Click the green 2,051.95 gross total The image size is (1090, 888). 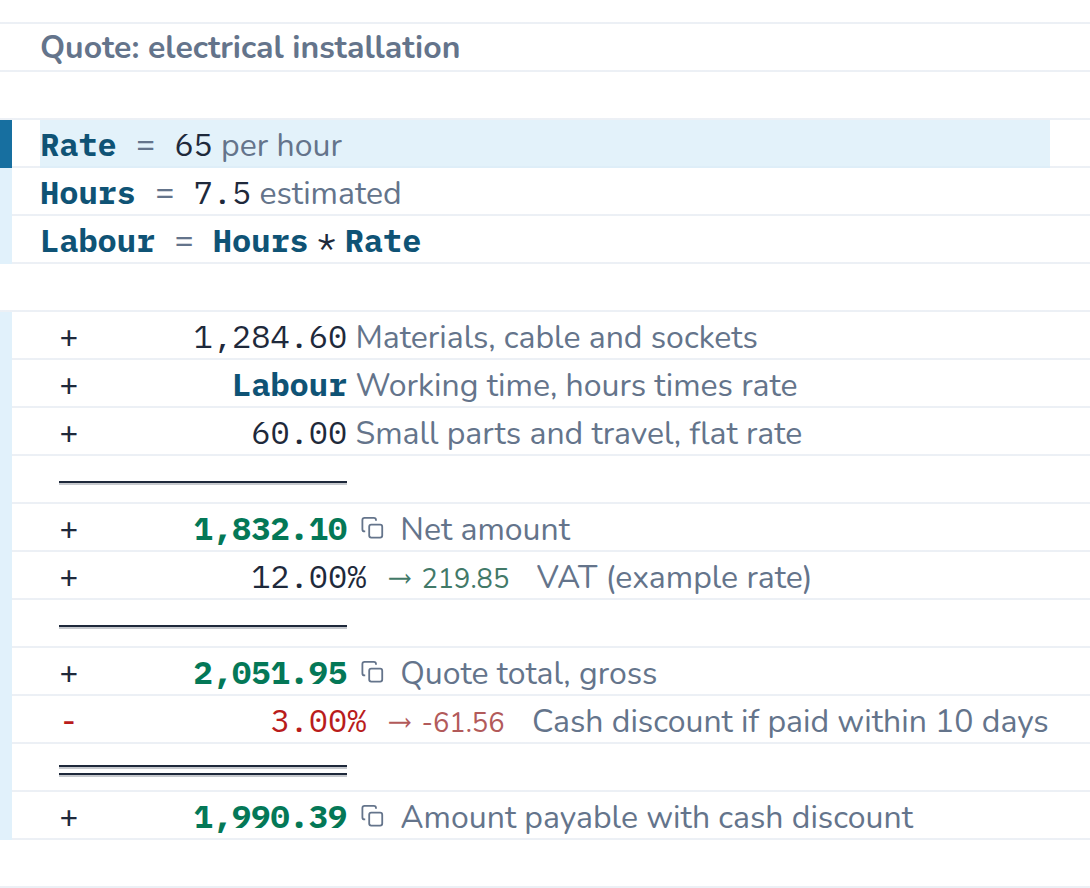click(270, 674)
